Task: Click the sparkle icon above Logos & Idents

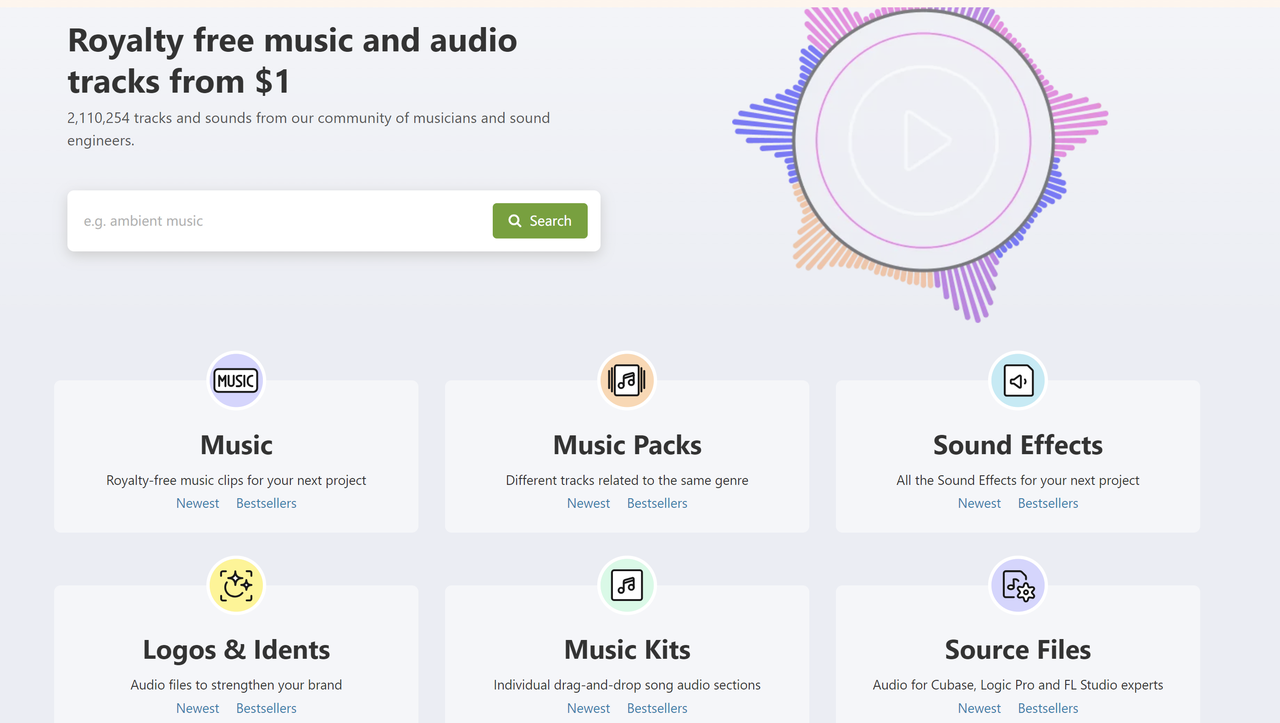Action: click(x=236, y=585)
